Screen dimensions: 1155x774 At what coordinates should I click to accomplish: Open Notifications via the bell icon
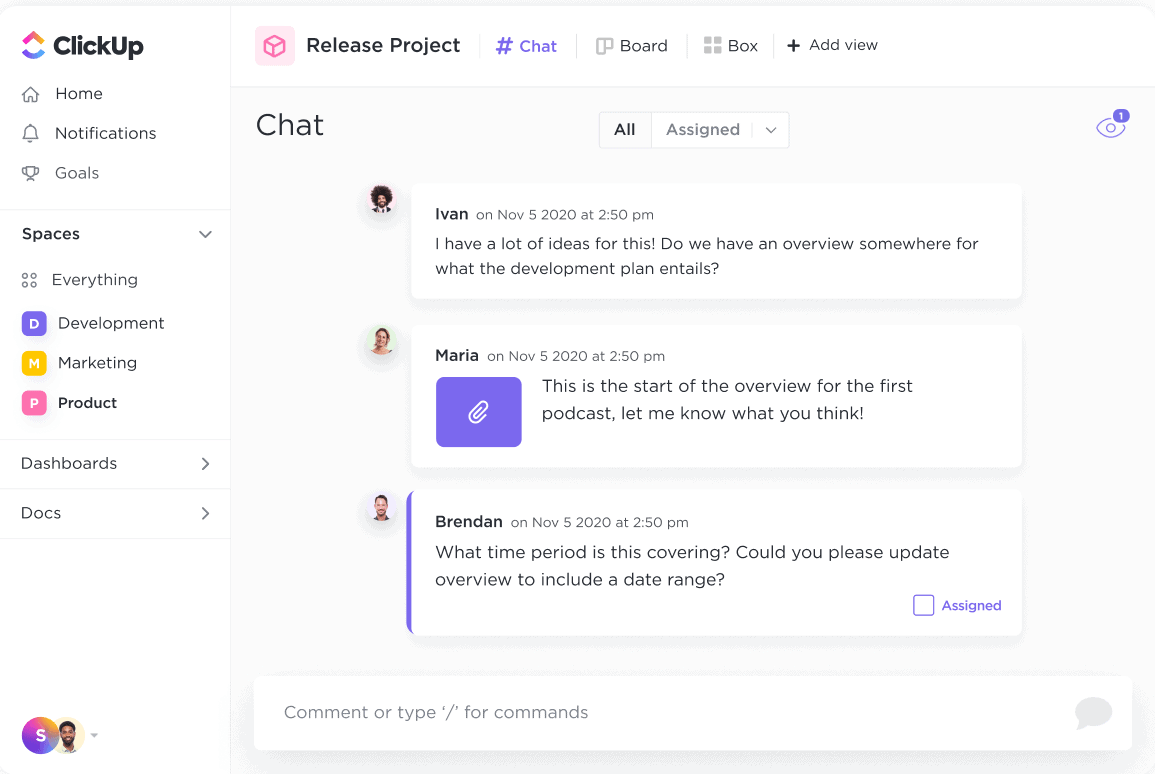(31, 134)
